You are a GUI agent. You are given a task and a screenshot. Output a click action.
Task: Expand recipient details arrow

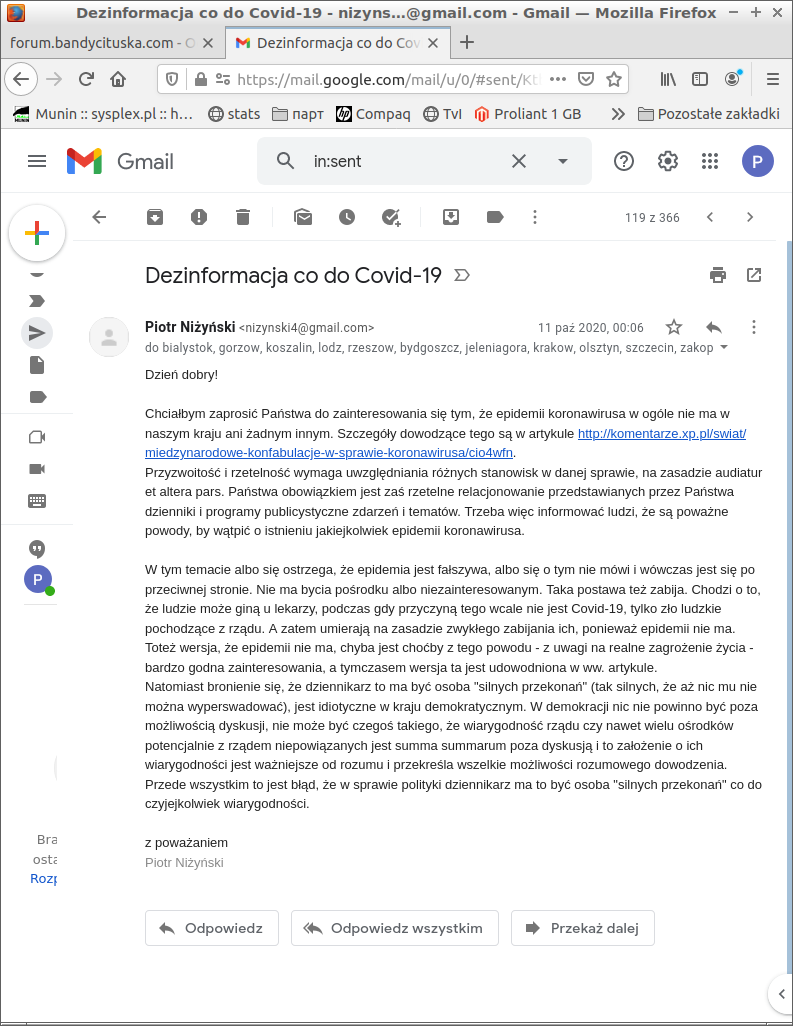[x=724, y=347]
